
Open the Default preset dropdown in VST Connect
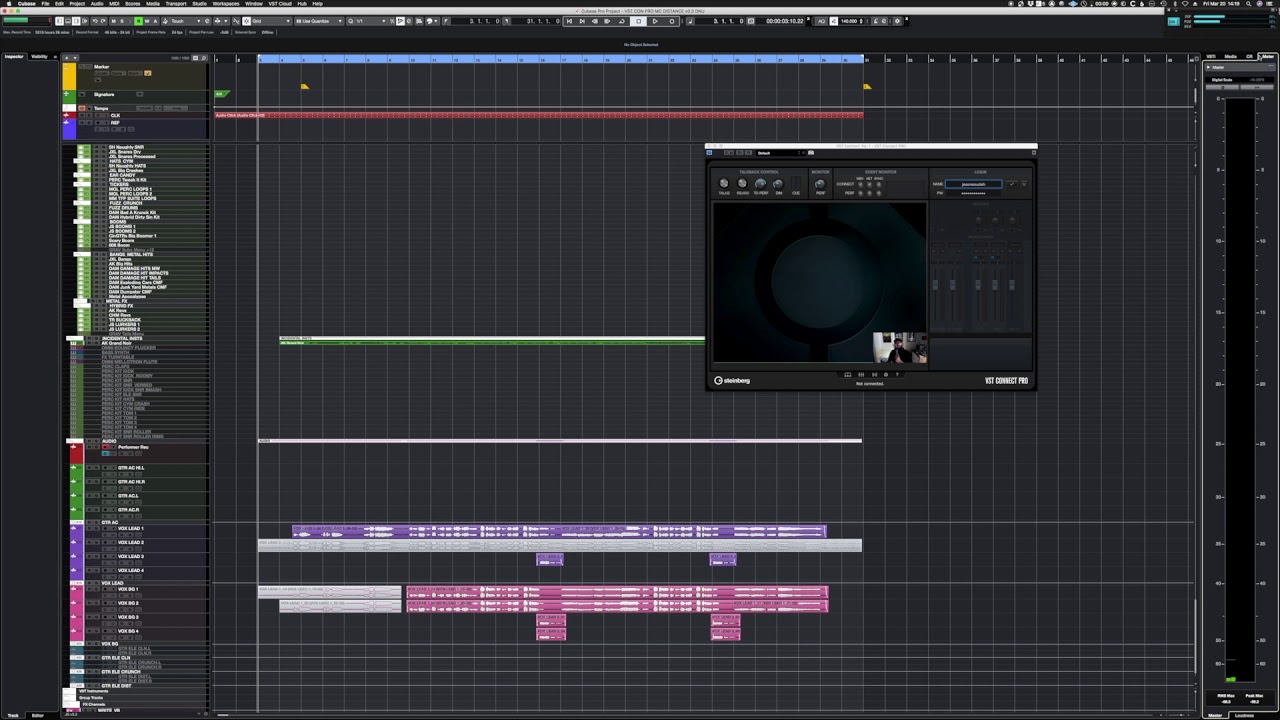(x=778, y=153)
